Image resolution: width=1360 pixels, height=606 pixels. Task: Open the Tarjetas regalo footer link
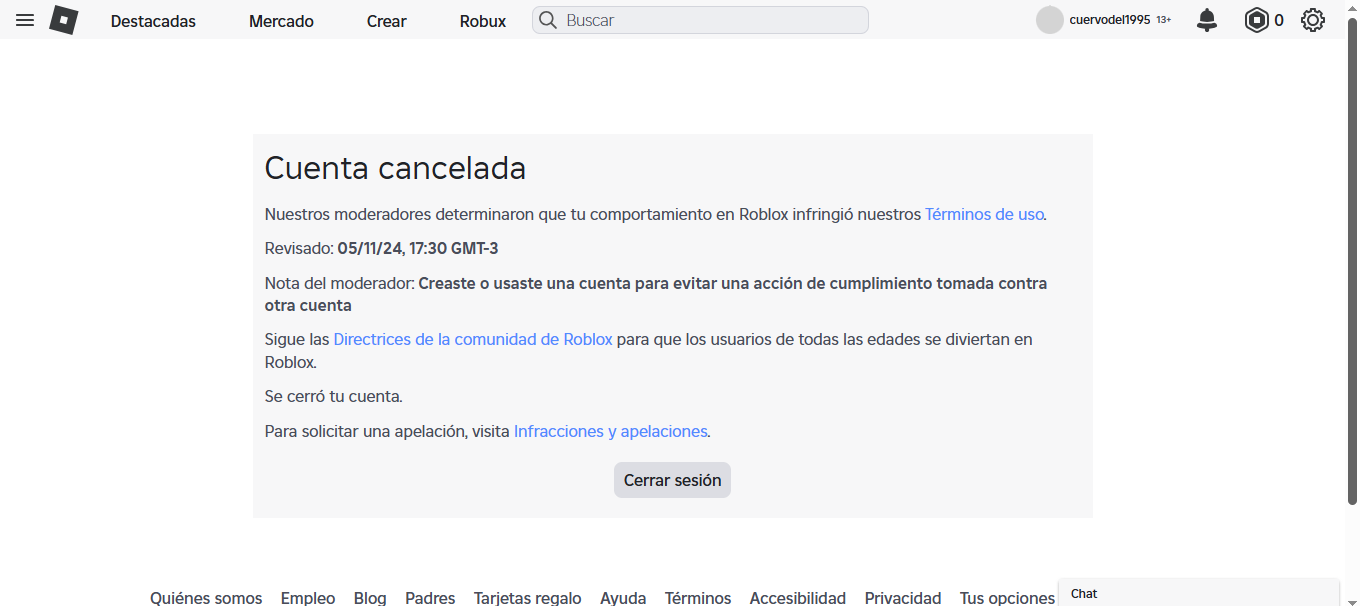click(x=528, y=598)
